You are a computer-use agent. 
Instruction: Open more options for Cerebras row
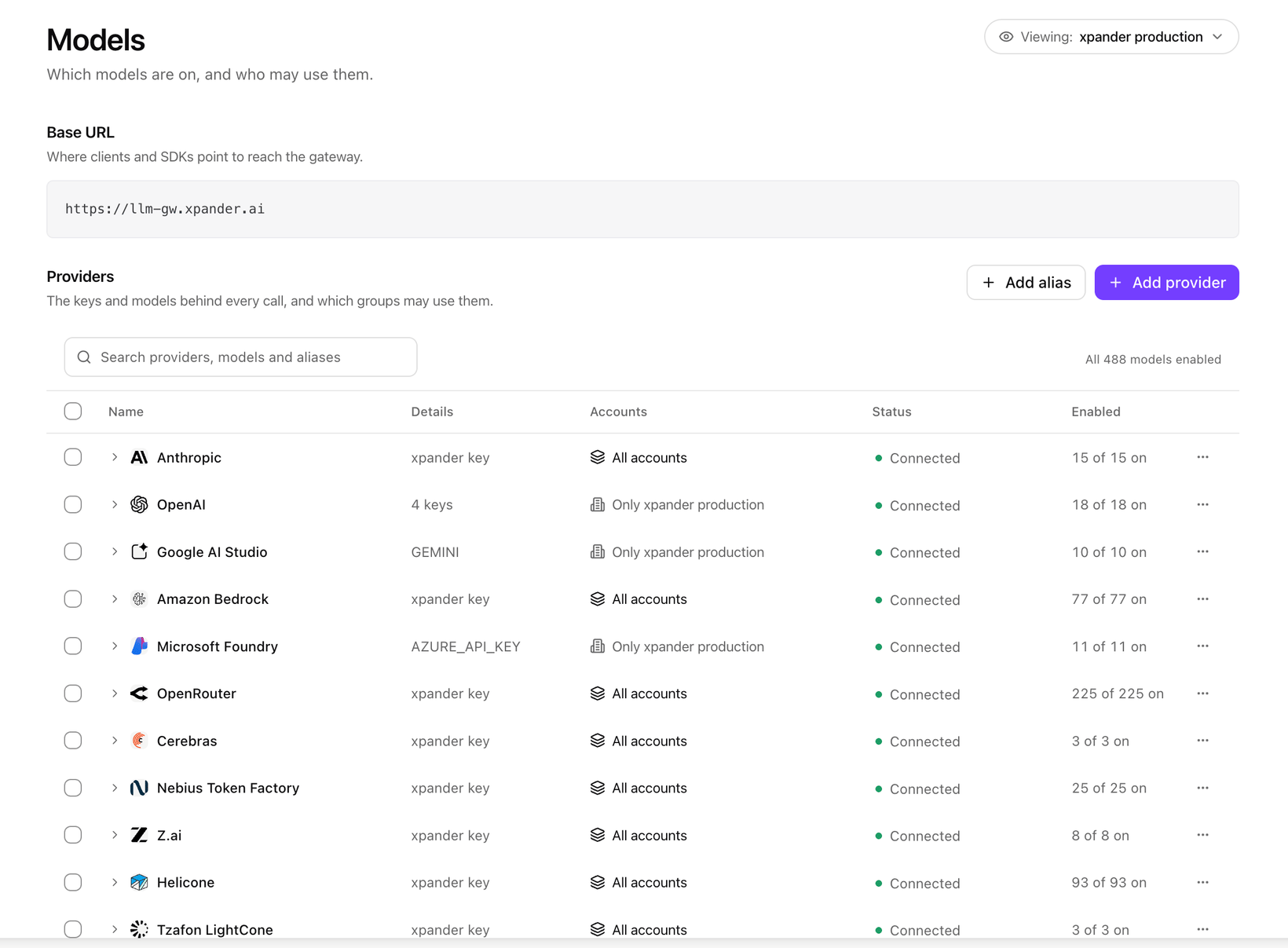click(1202, 741)
